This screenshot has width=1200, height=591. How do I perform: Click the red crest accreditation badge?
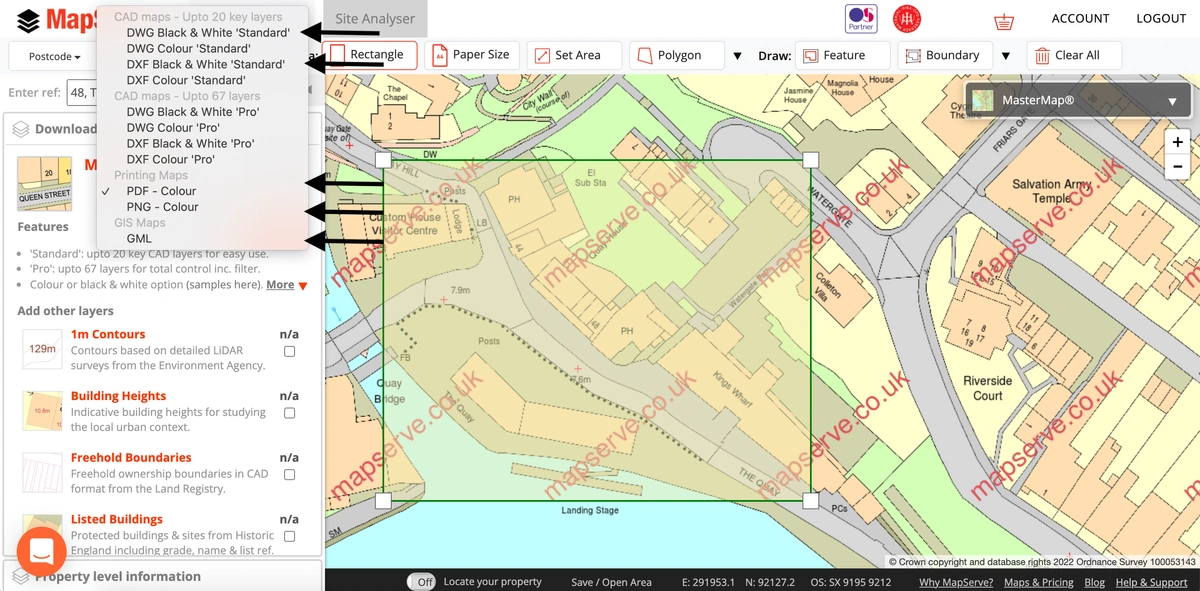pos(907,18)
